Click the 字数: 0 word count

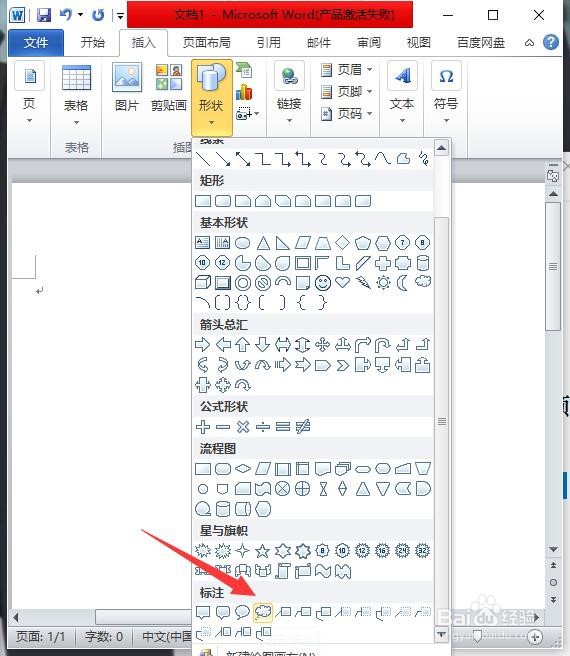pyautogui.click(x=104, y=637)
